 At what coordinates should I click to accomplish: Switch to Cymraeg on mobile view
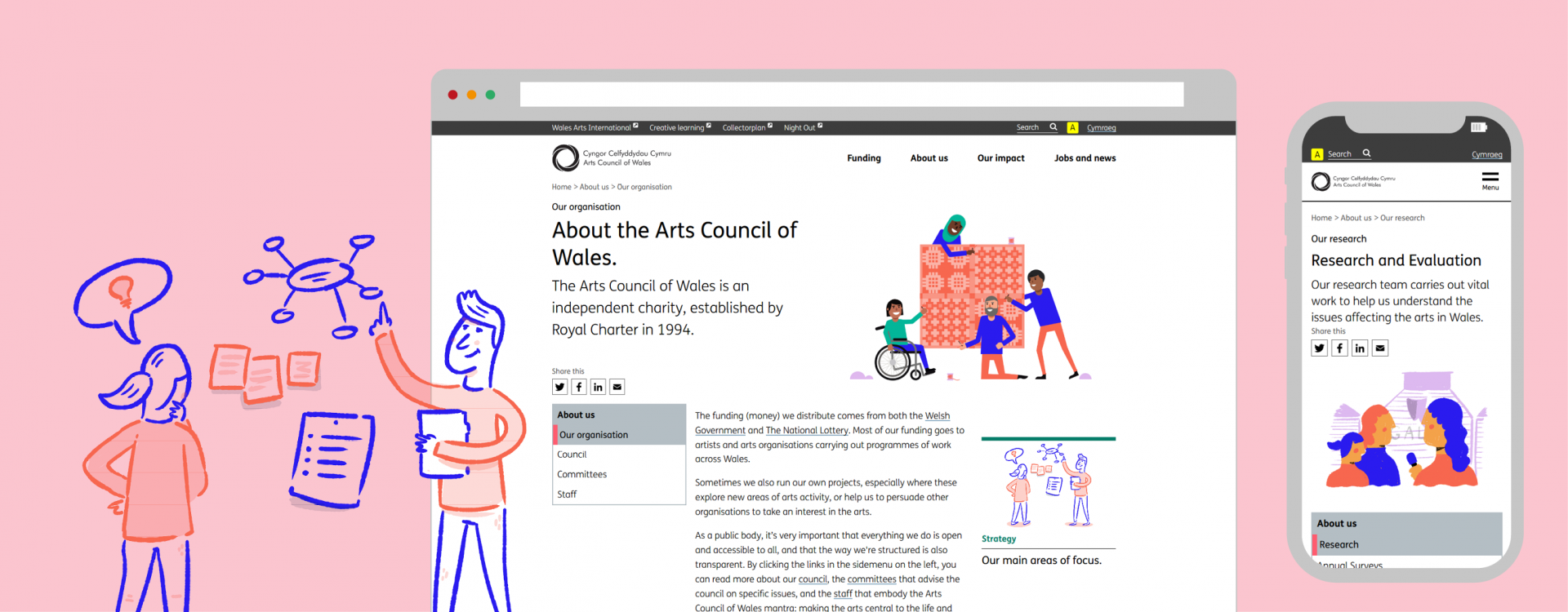click(1486, 155)
